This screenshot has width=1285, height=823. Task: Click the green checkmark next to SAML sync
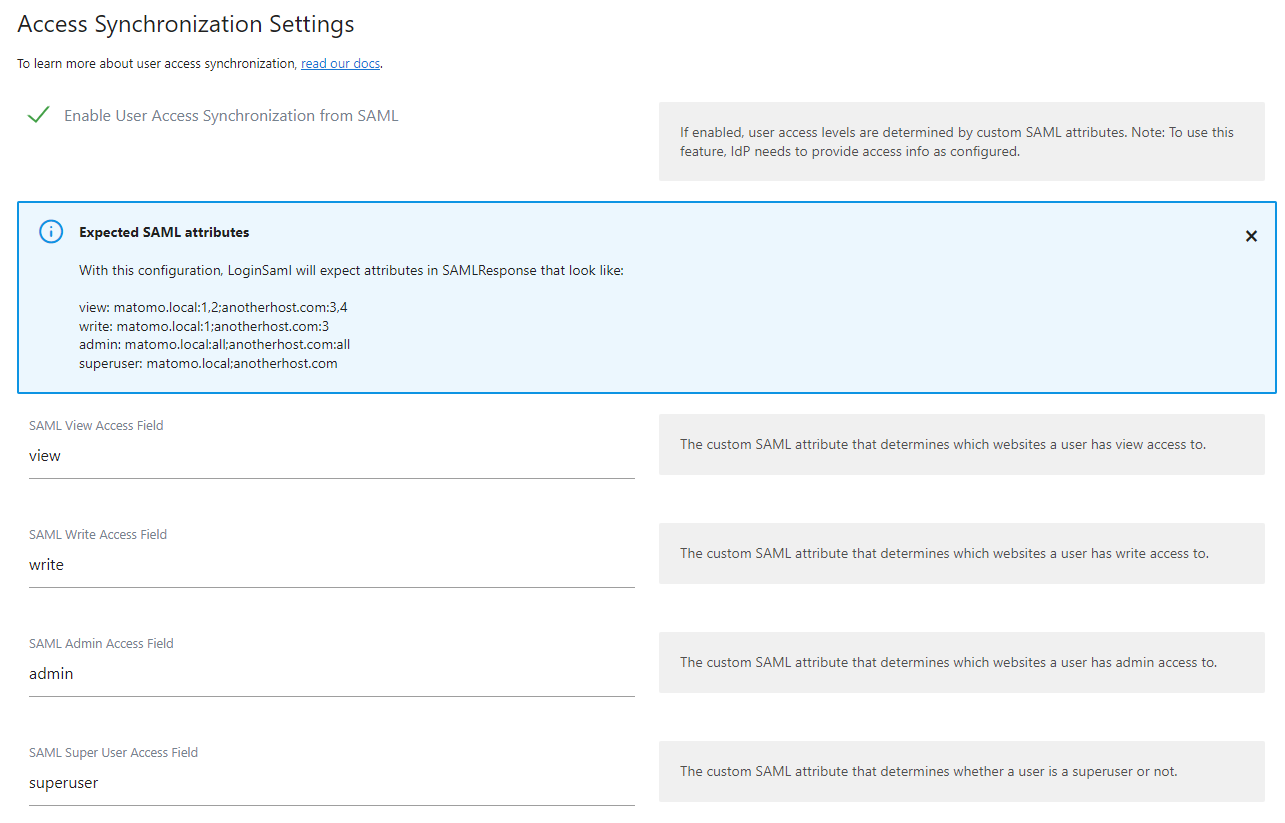coord(38,114)
